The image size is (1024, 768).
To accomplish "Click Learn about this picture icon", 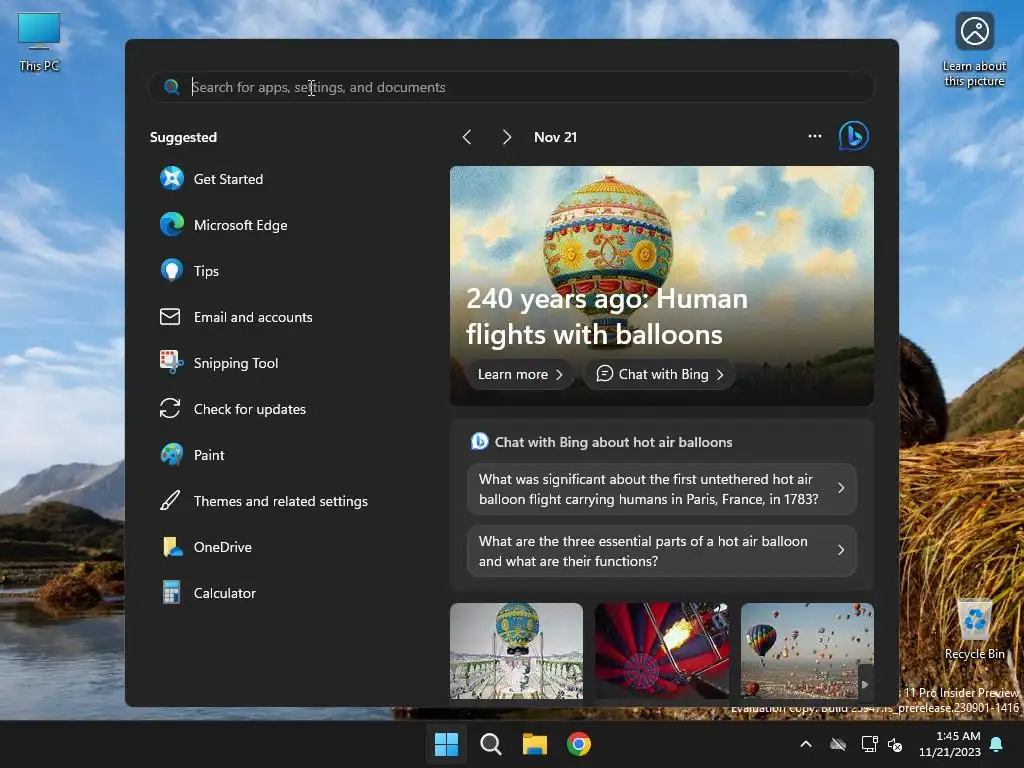I will click(974, 50).
